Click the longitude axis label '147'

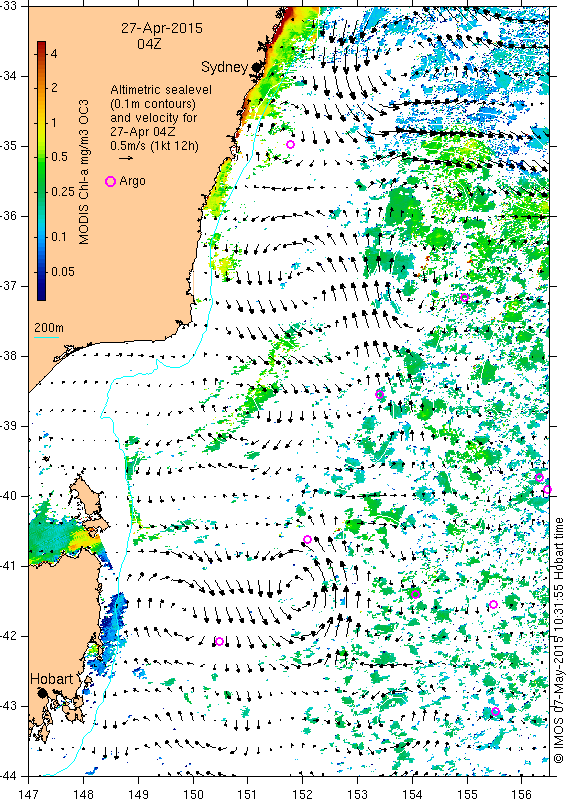pyautogui.click(x=28, y=794)
